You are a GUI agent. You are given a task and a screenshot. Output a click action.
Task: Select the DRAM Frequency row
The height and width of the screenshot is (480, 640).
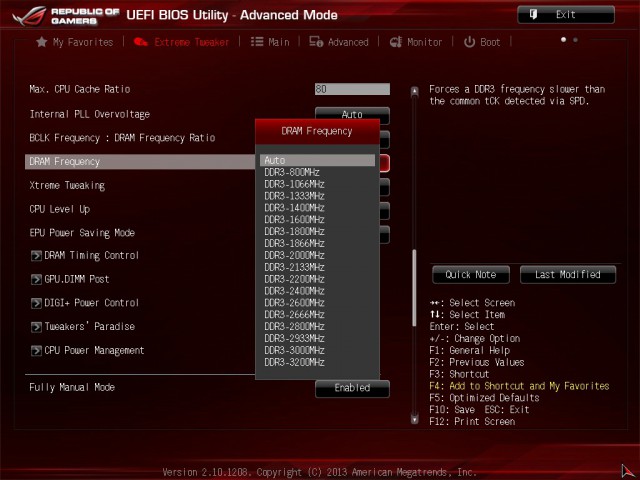click(140, 162)
